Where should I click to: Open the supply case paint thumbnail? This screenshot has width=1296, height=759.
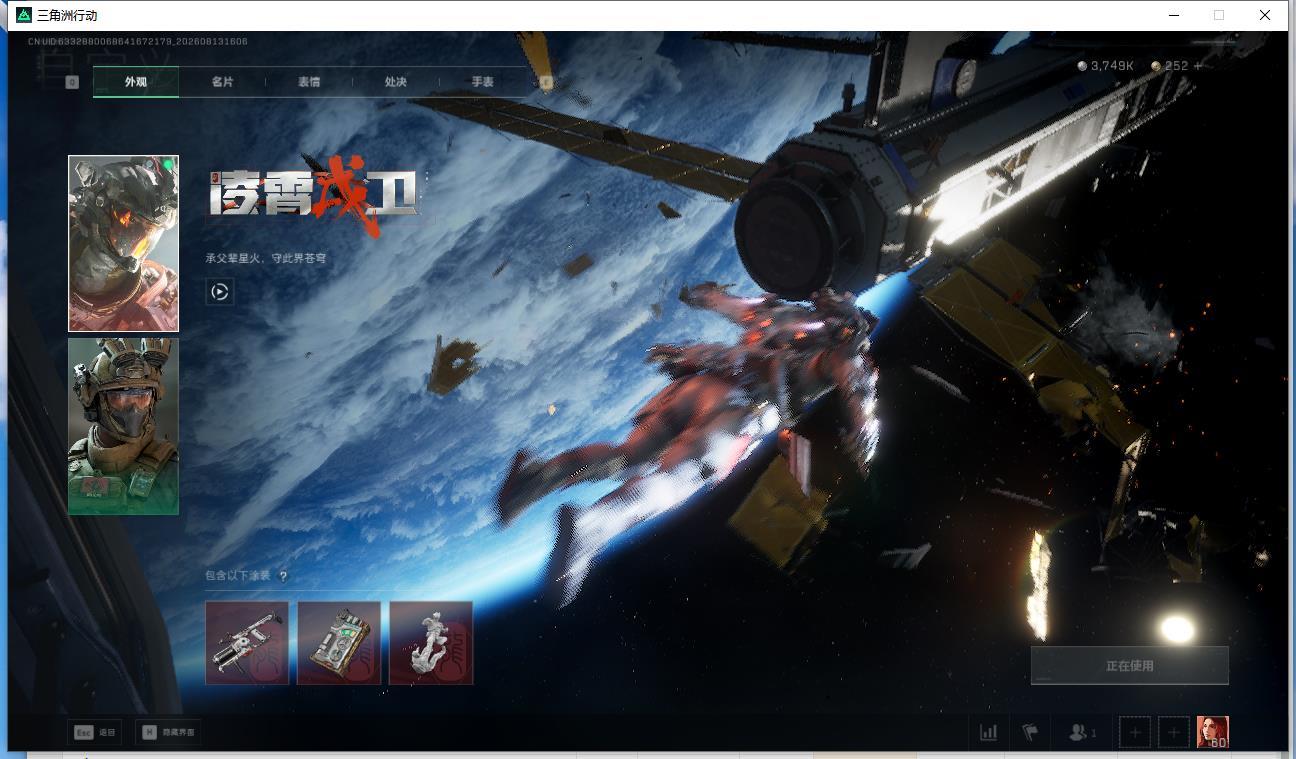pyautogui.click(x=339, y=643)
